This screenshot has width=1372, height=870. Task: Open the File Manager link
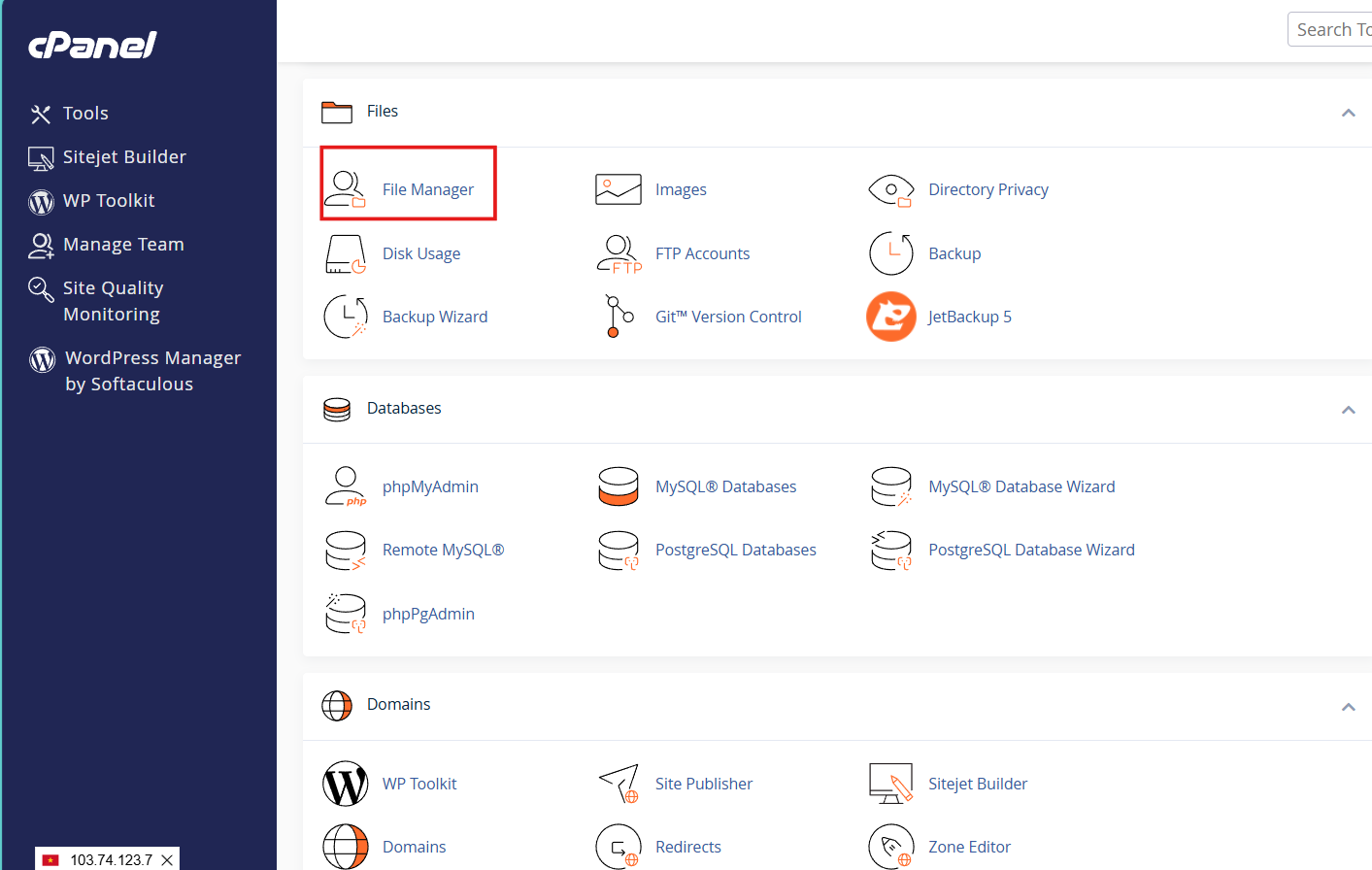click(428, 189)
